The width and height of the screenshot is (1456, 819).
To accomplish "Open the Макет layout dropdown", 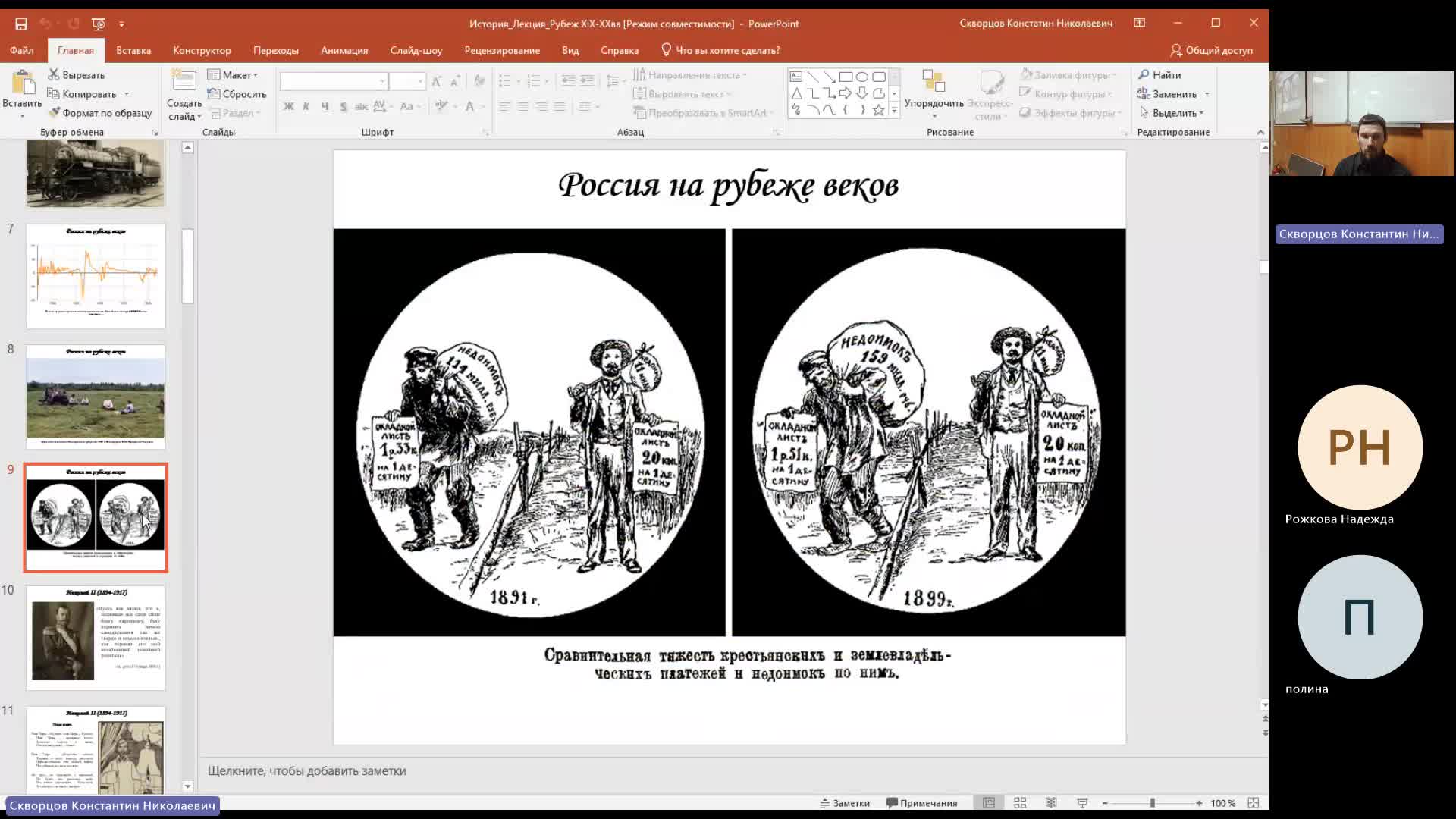I will click(x=233, y=75).
